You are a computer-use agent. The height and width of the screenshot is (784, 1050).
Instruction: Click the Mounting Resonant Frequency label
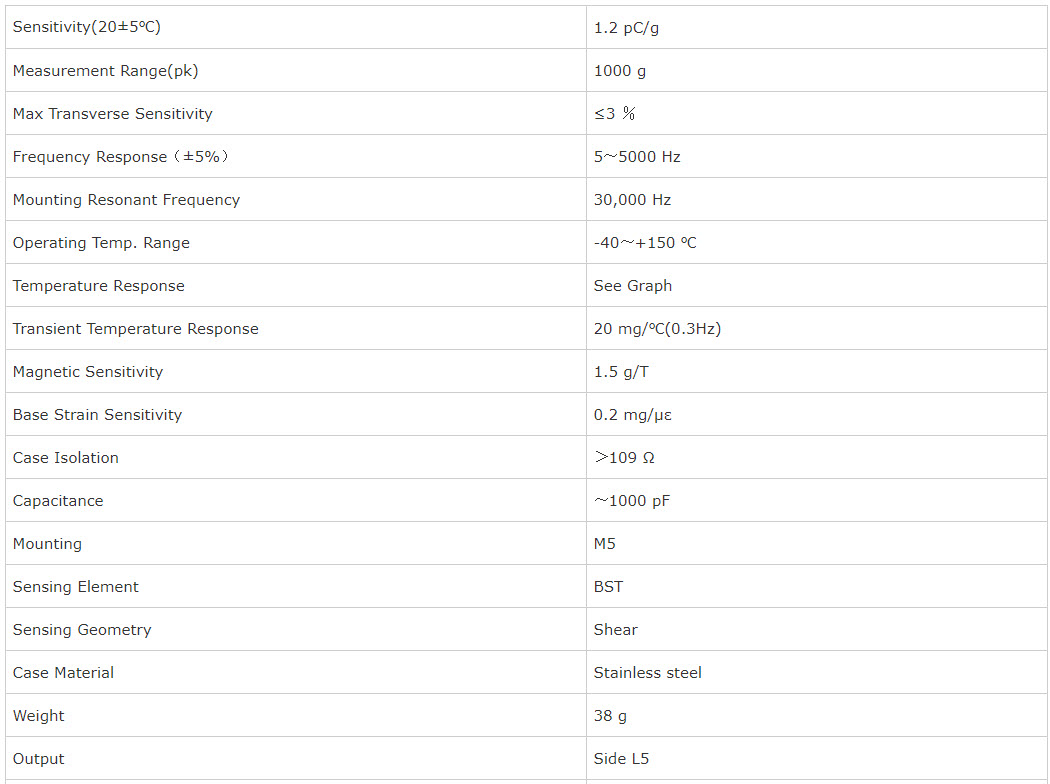click(x=126, y=200)
